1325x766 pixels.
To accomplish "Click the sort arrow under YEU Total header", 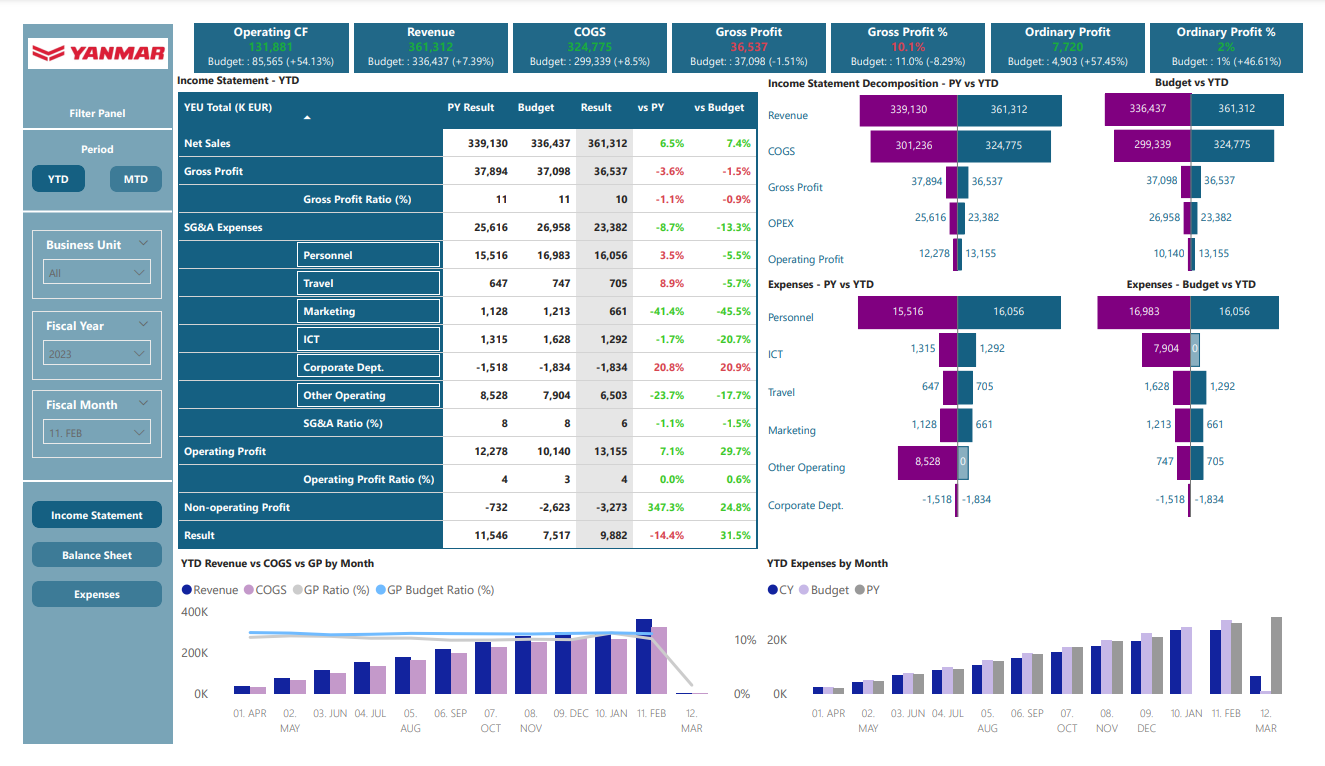I will [x=308, y=116].
